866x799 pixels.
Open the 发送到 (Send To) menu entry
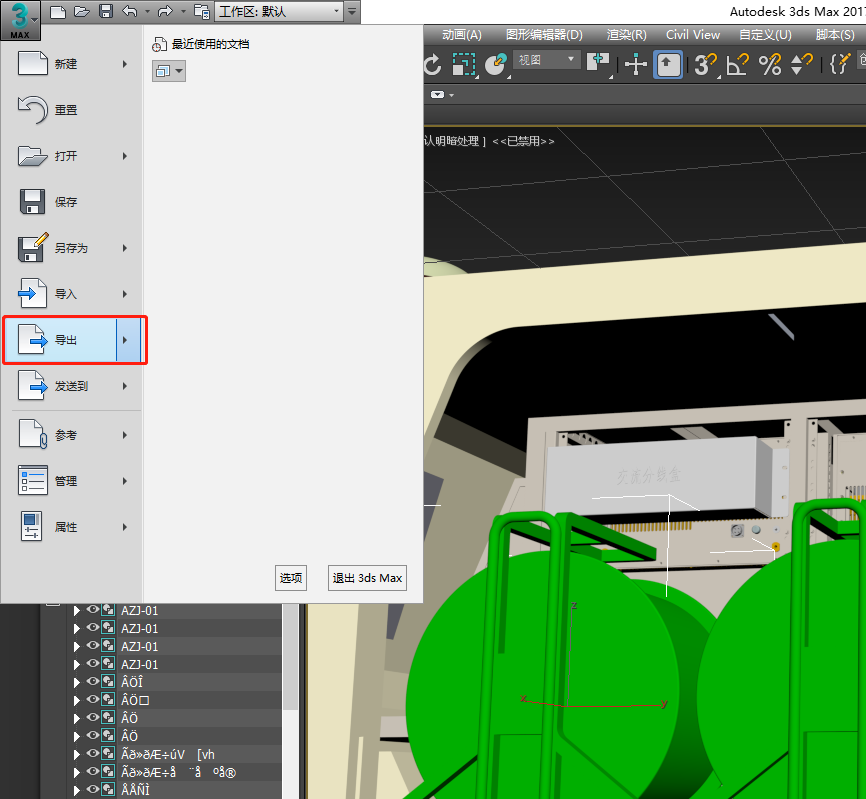(x=72, y=386)
